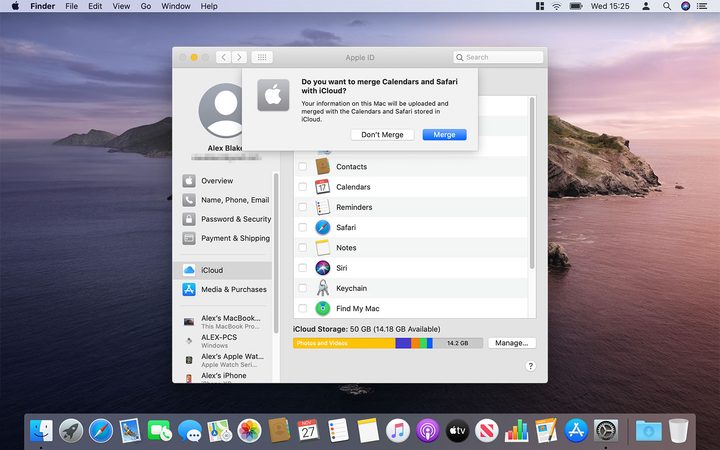Screen dimensions: 720x450
Task: Open Wi-Fi status in menu bar
Action: 557,6
